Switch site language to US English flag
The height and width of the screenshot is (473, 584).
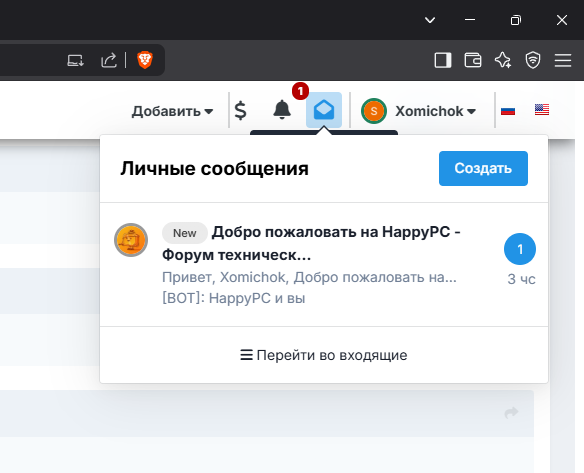click(542, 109)
